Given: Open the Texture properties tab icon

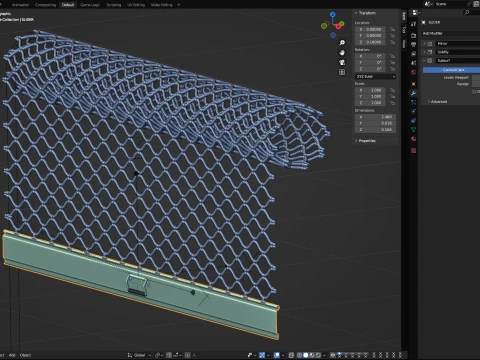Looking at the screenshot, I should 414,150.
